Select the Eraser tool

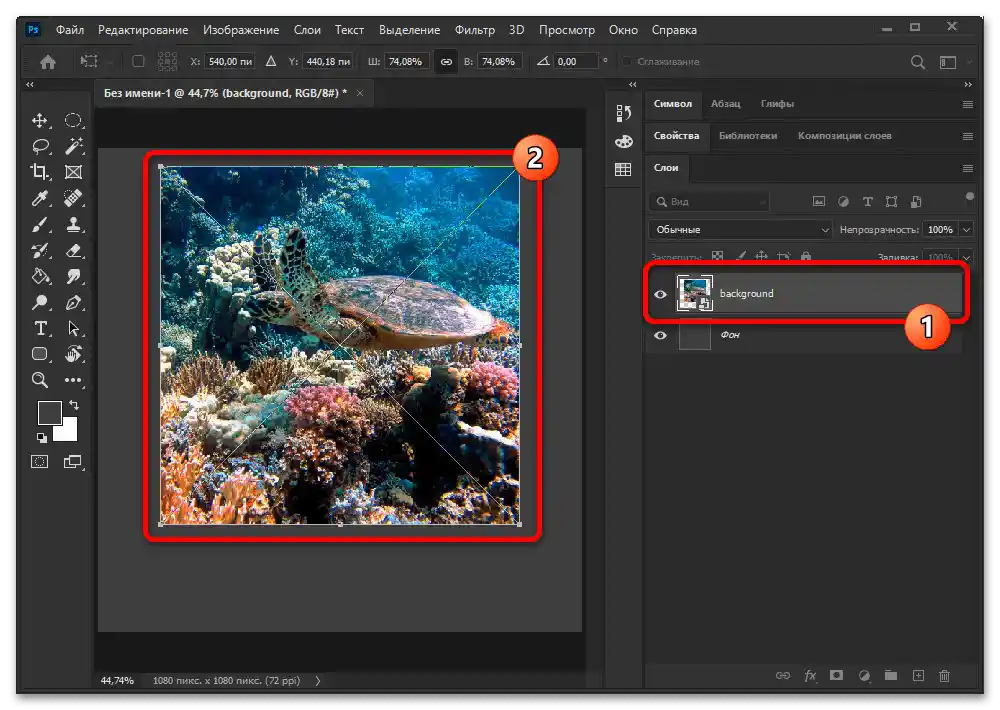point(73,251)
